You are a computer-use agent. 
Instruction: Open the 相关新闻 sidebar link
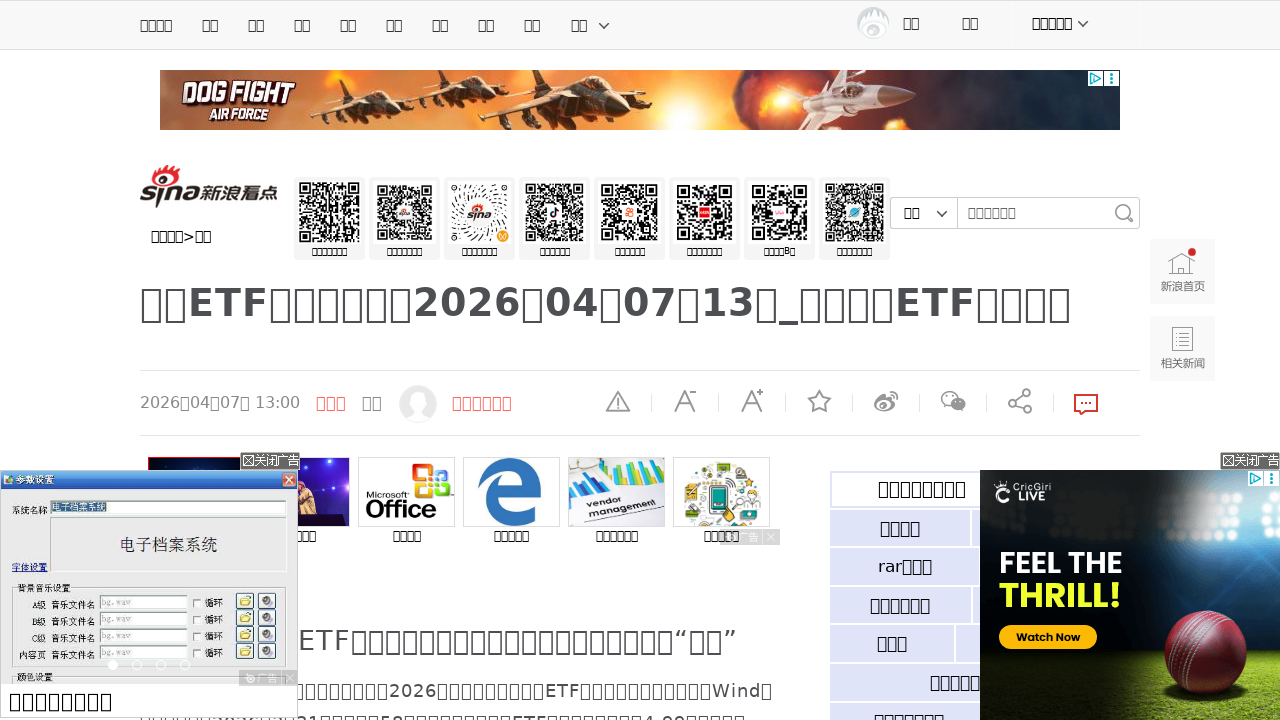1182,348
